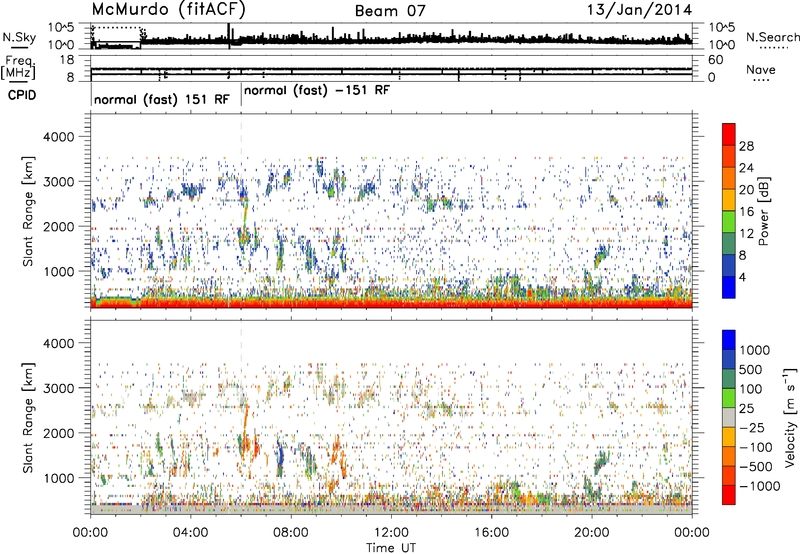800x554 pixels.
Task: Click 'Slant Range [km]' label of velocity panel
Action: pos(28,417)
